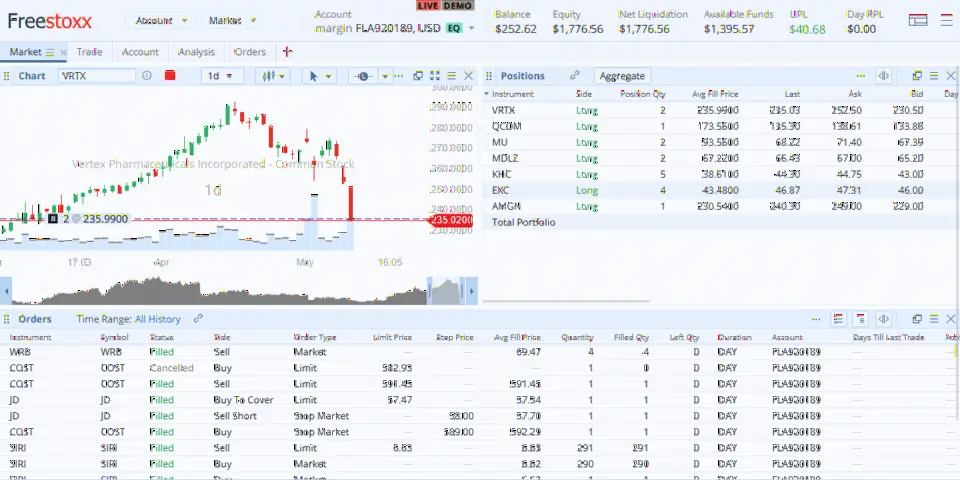Open Market tab menu icon
Screen dimensions: 960x480
50,53
